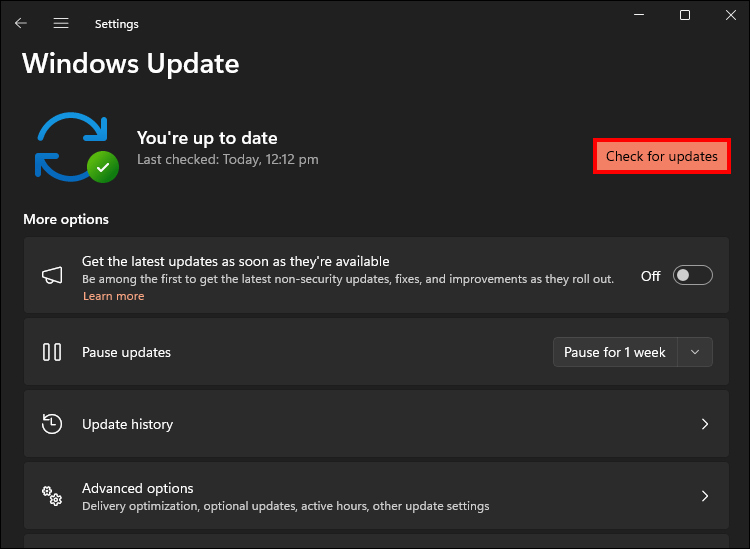
Task: Open the Update history entry
Action: point(127,424)
